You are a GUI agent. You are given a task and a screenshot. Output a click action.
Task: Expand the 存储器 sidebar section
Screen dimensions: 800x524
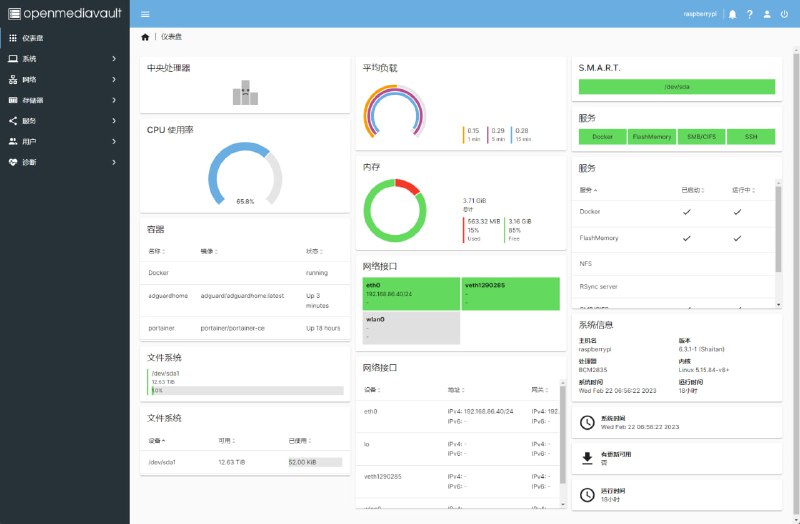tap(64, 100)
